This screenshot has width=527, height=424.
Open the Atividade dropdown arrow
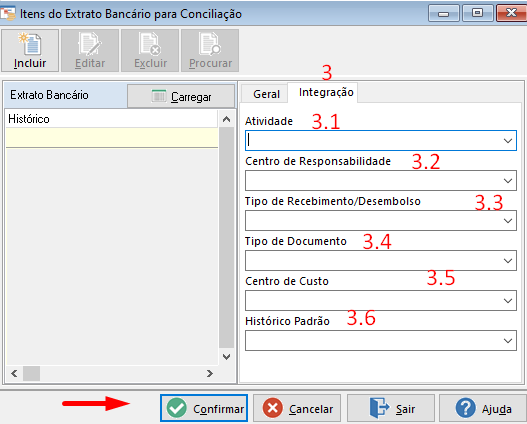pyautogui.click(x=508, y=140)
